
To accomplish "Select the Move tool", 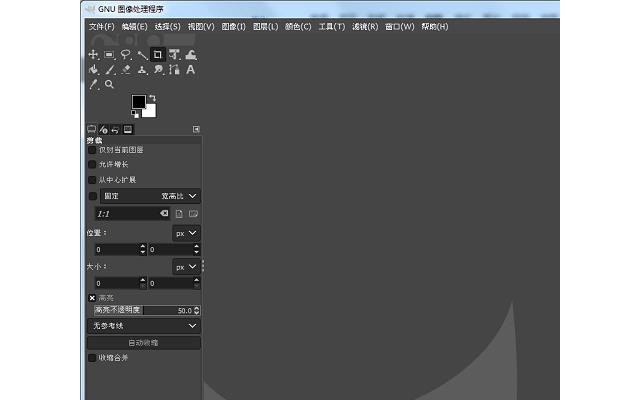I will (x=93, y=55).
